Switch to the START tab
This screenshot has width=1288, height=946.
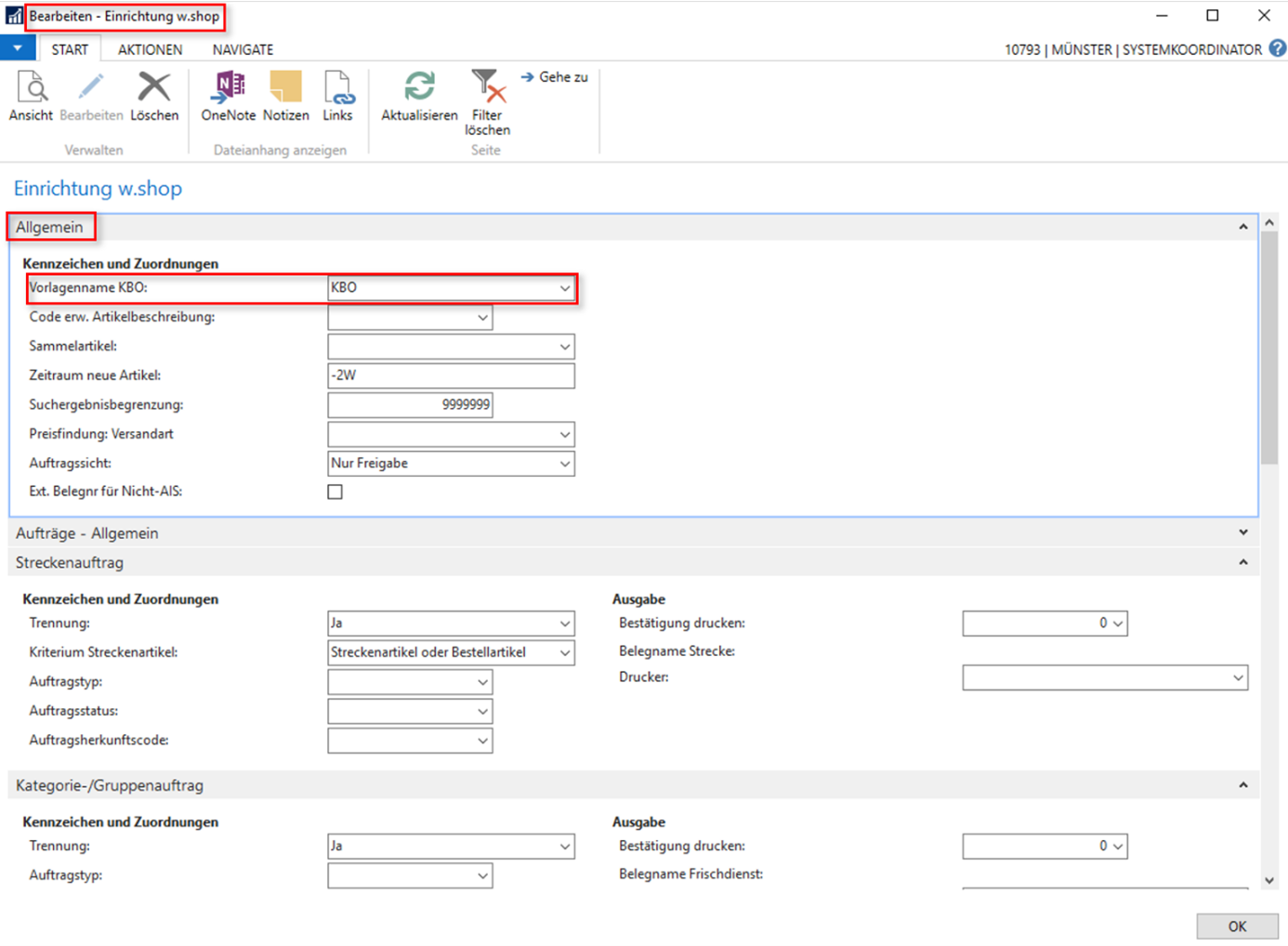coord(70,49)
